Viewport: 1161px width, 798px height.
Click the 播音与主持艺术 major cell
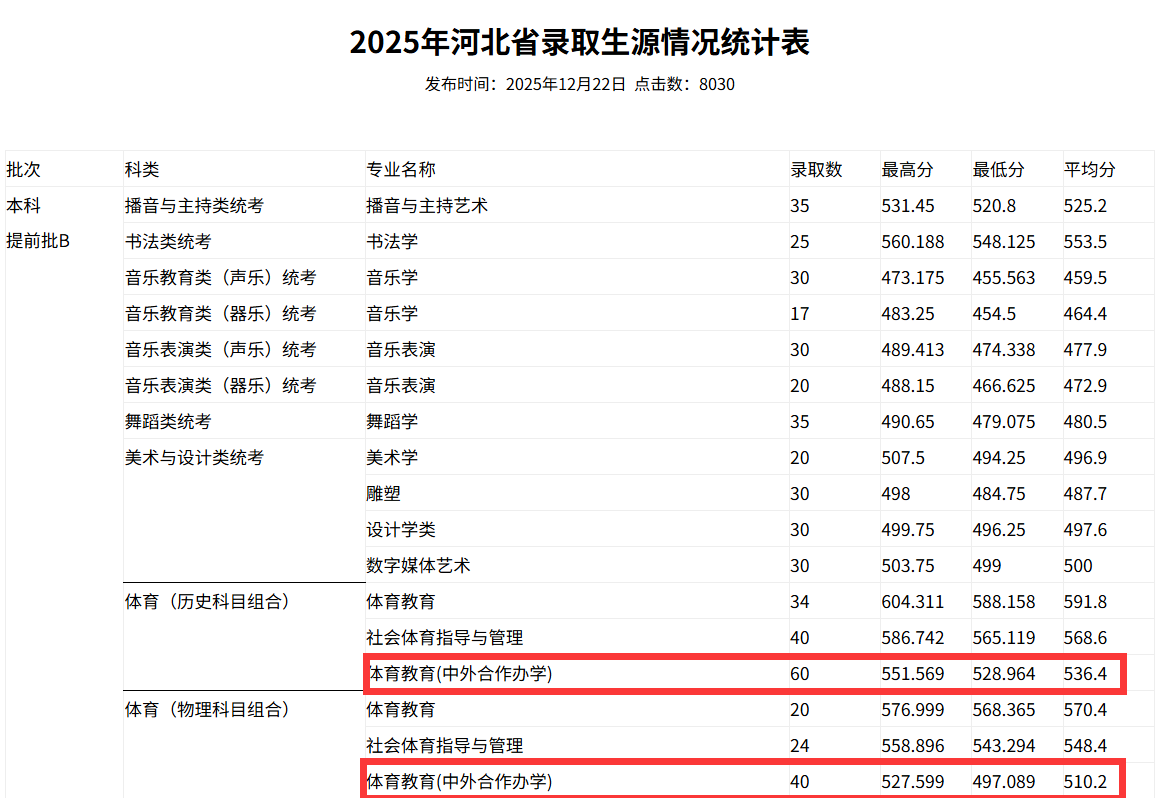[x=427, y=206]
